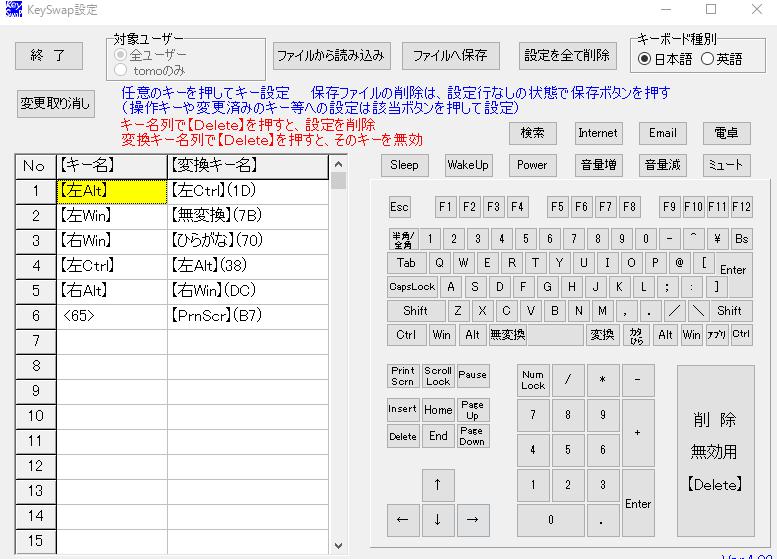Click the 半角/全角 key
The width and height of the screenshot is (777, 559).
point(403,239)
